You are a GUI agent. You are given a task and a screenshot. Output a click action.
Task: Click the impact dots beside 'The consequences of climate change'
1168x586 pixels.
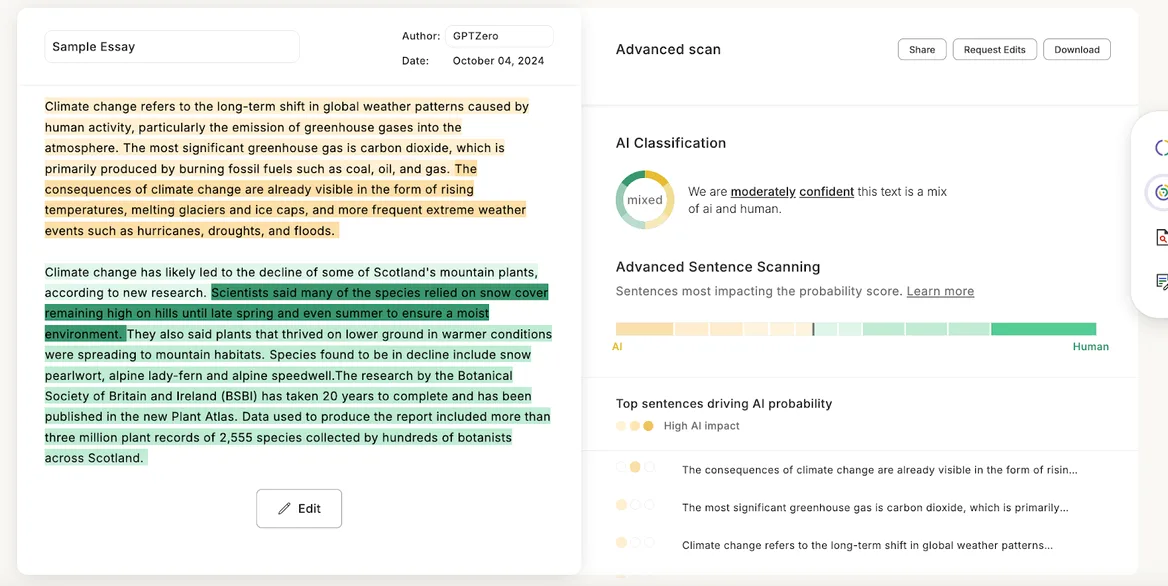coord(635,467)
